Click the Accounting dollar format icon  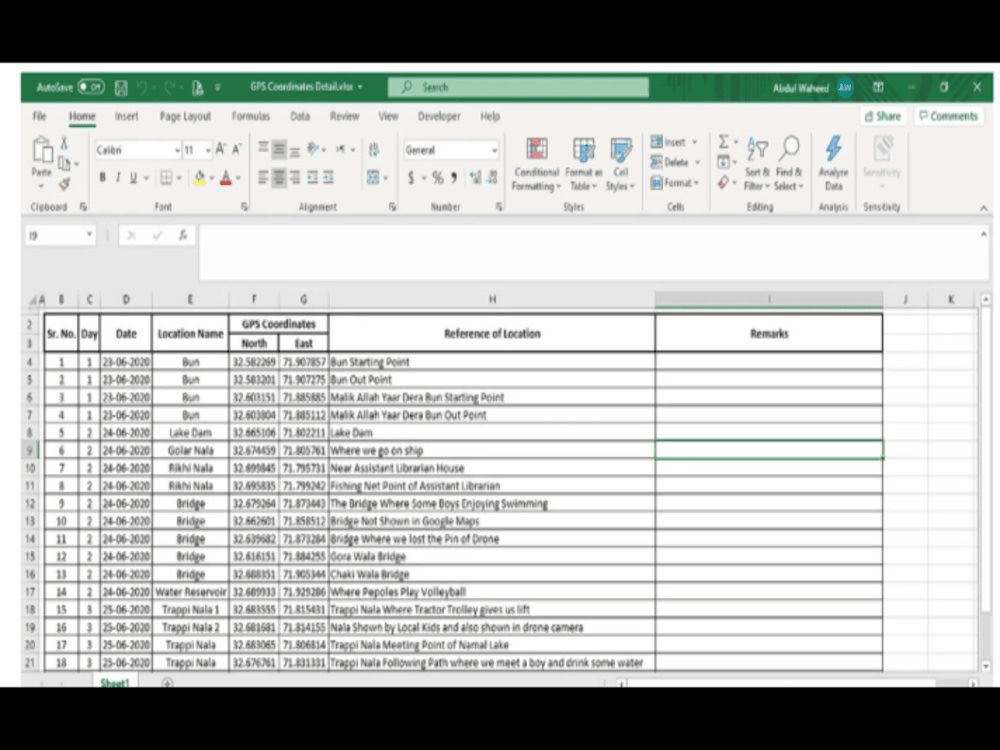click(411, 177)
